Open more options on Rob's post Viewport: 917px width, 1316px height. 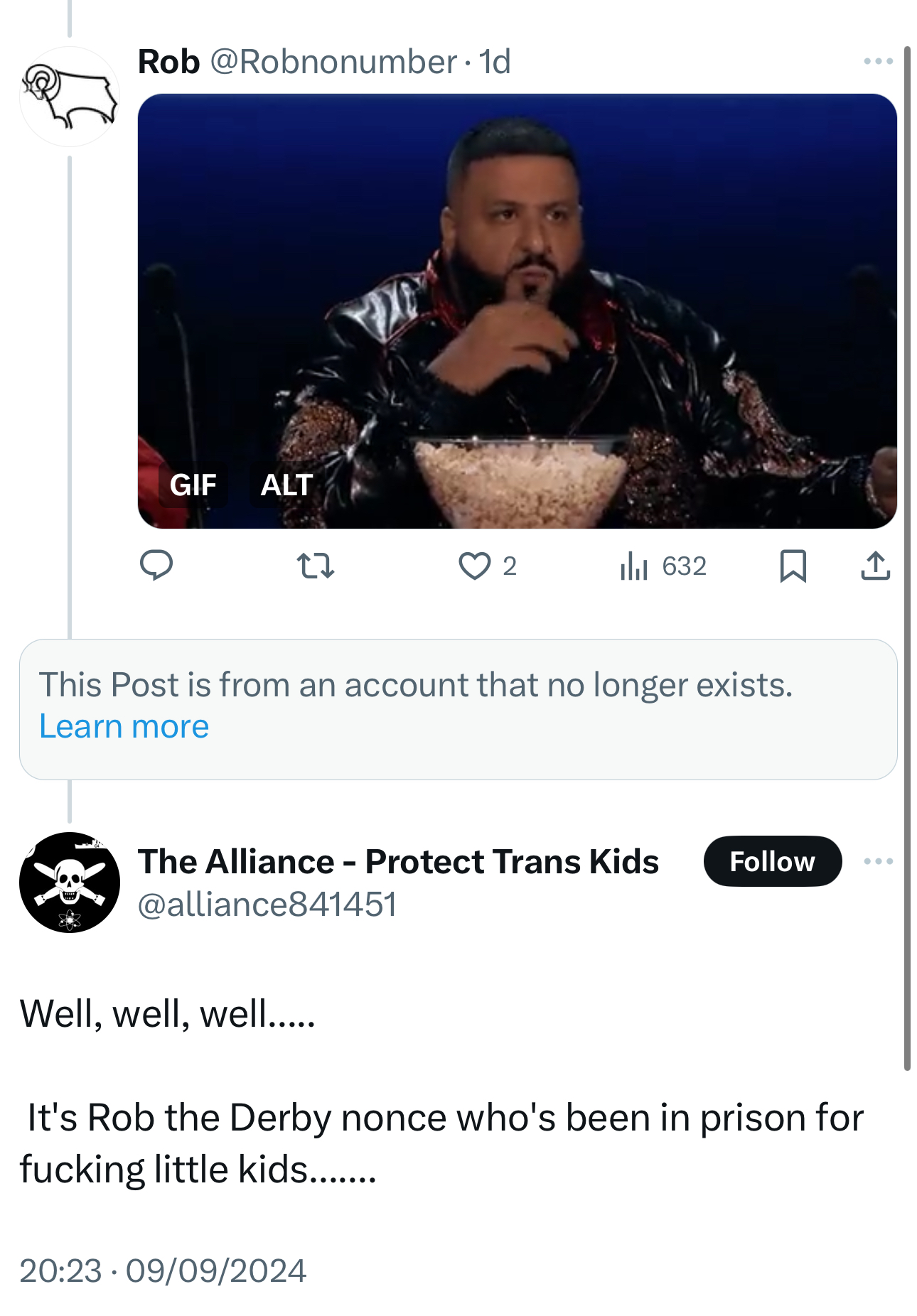pos(878,62)
